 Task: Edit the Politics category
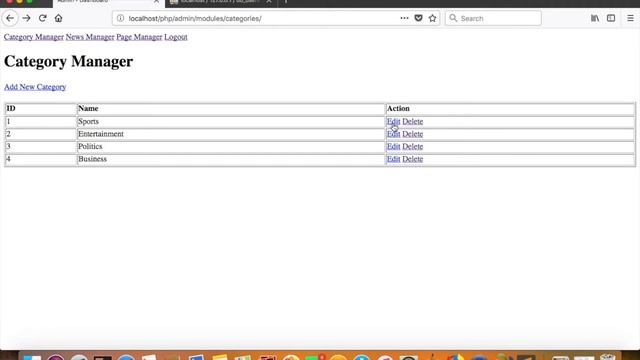point(393,147)
